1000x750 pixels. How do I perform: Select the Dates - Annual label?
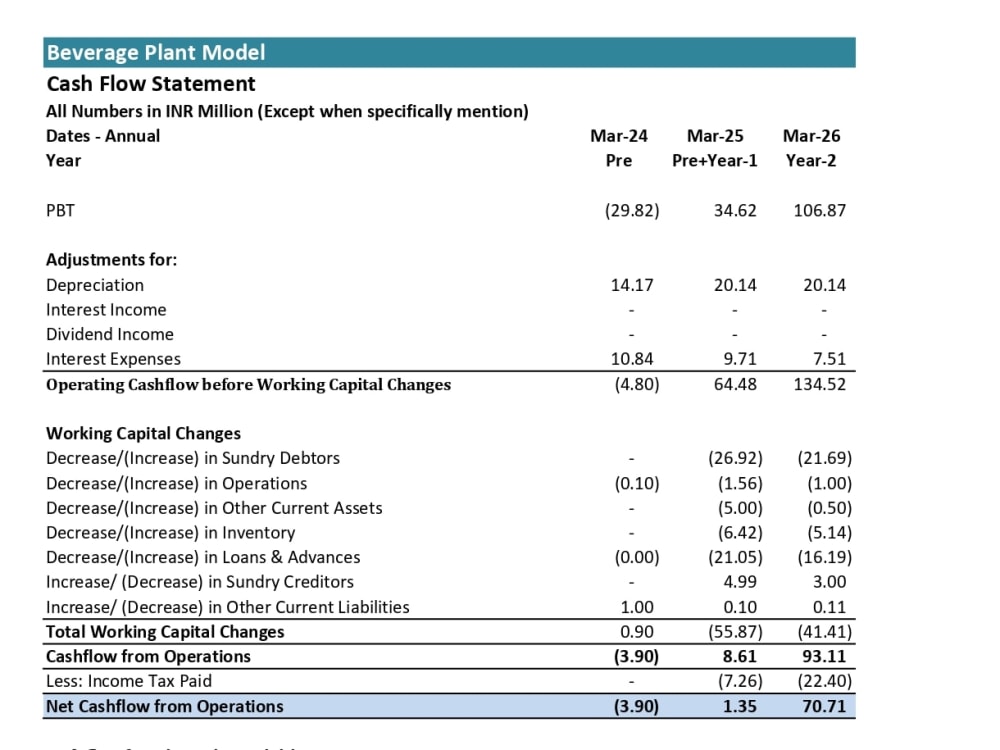(x=103, y=136)
